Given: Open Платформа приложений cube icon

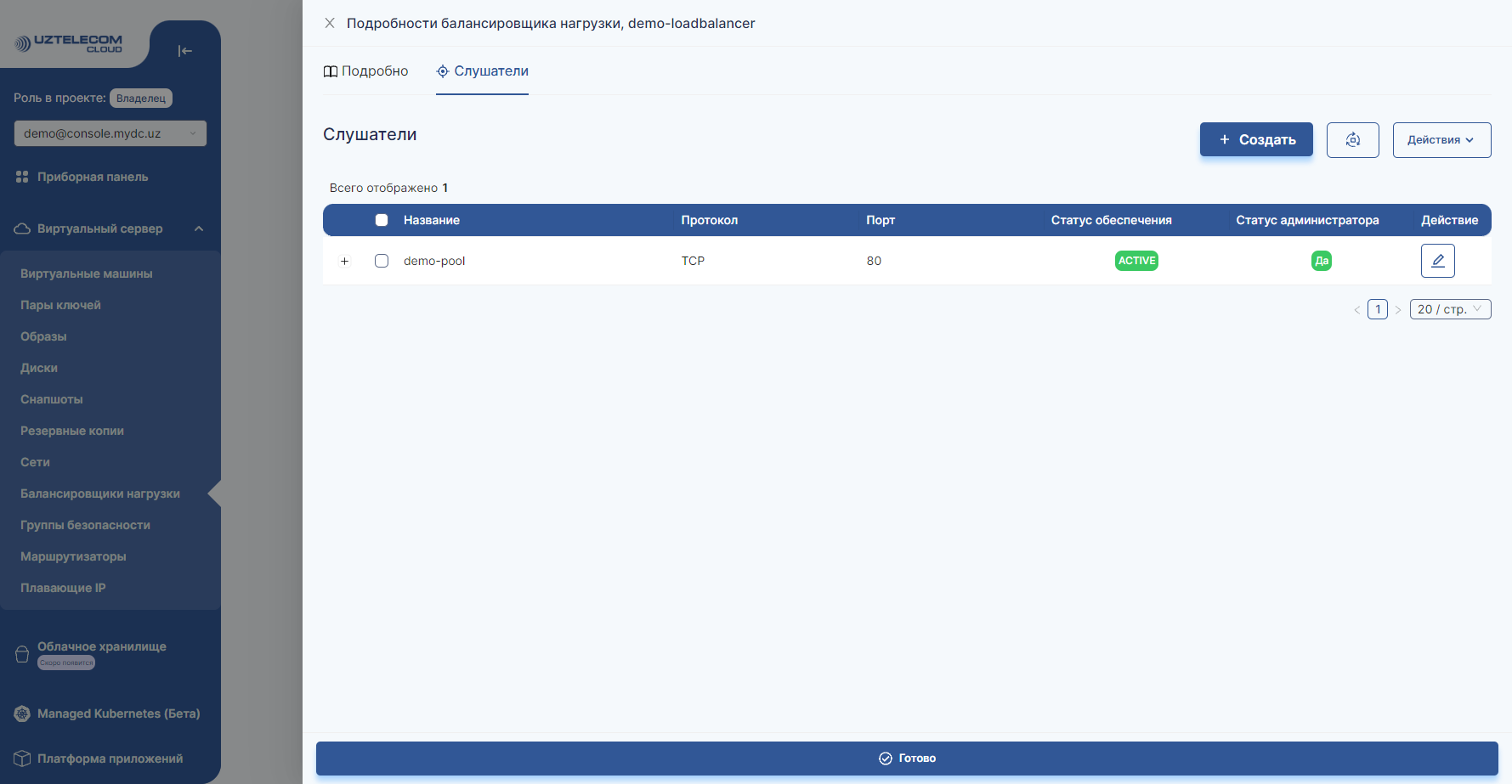Looking at the screenshot, I should point(20,758).
